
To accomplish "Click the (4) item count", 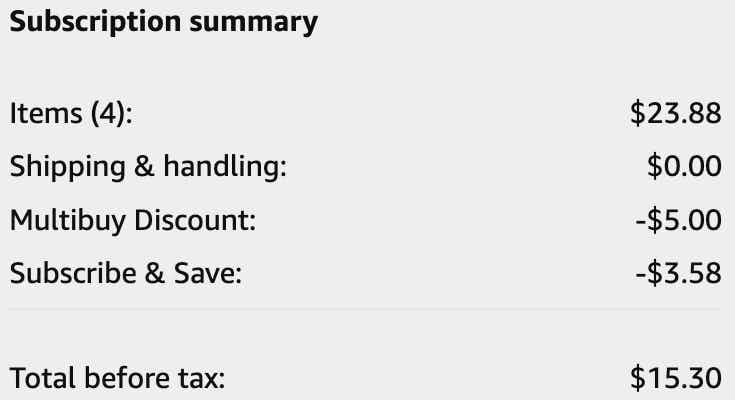I will click(108, 113).
